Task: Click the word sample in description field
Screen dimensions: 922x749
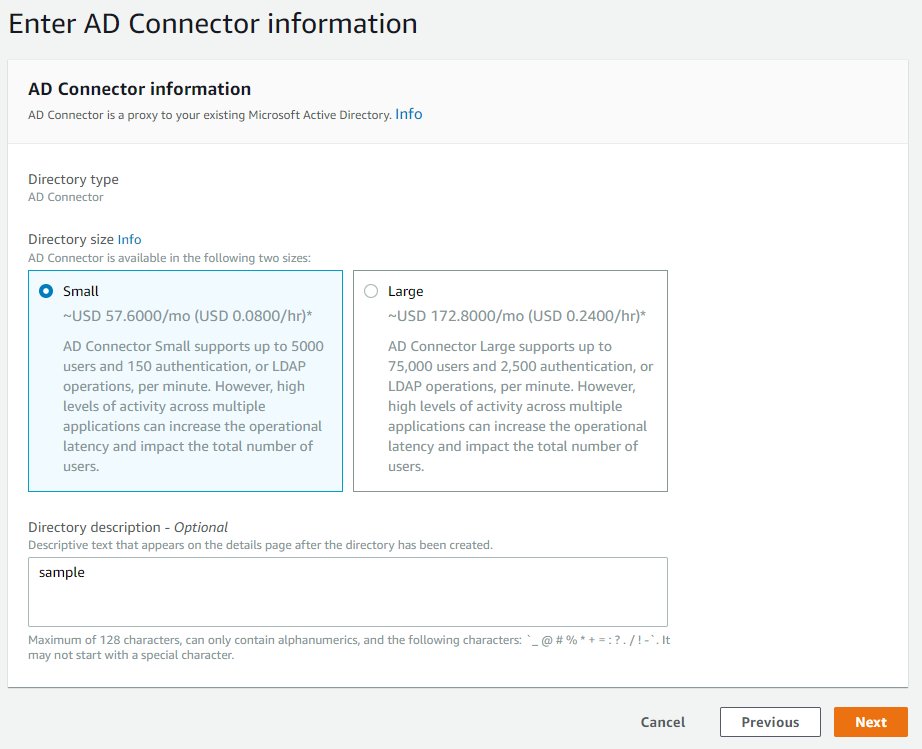Action: (62, 573)
